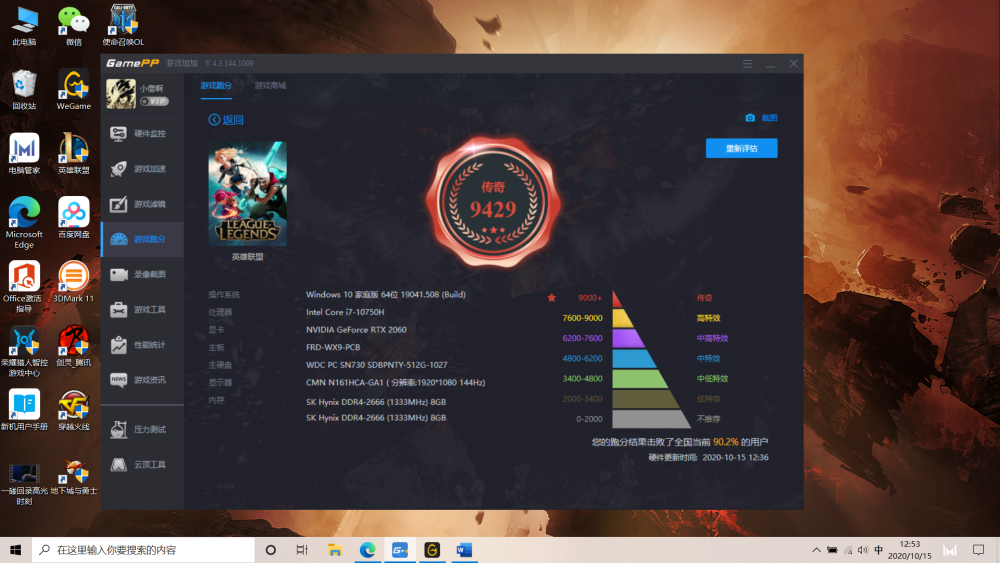
Task: Click the Windows 10 家庭版 OS text
Action: [x=386, y=295]
